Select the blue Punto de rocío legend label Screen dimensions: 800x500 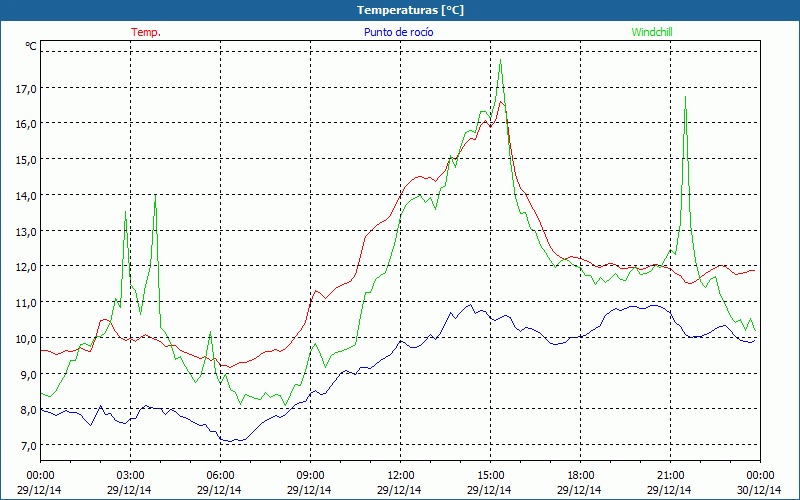coord(398,32)
